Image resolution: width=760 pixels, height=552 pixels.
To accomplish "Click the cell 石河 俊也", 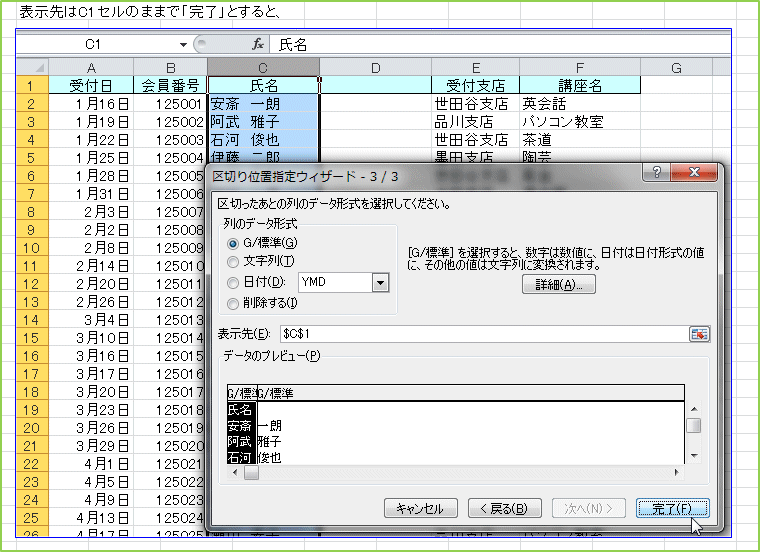I will [263, 140].
